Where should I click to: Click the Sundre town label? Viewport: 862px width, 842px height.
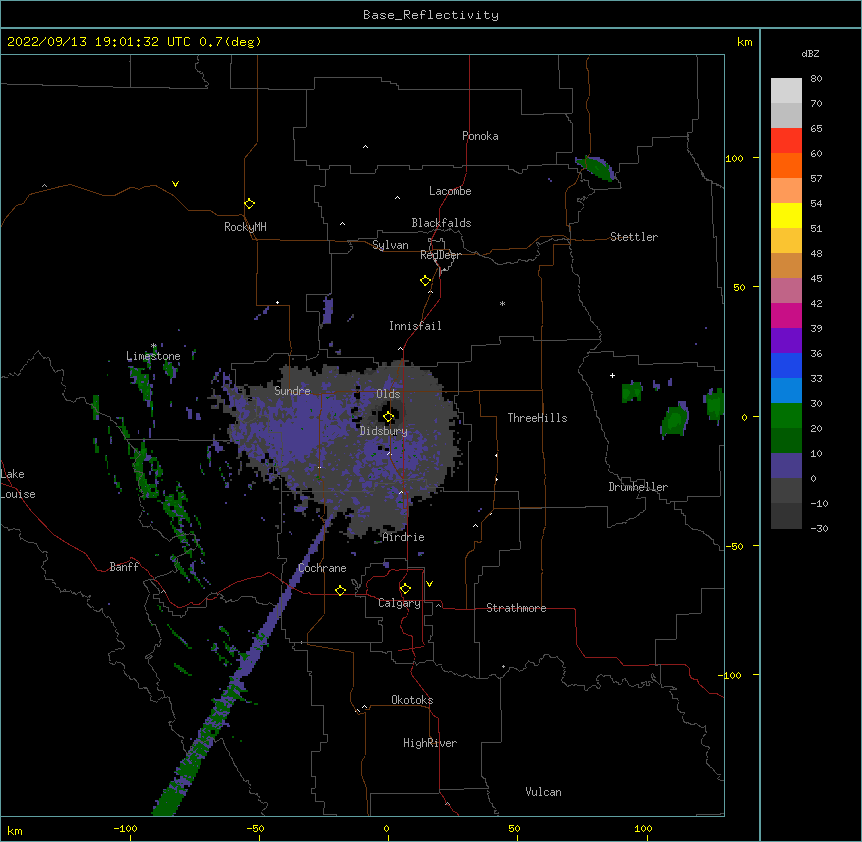click(292, 391)
